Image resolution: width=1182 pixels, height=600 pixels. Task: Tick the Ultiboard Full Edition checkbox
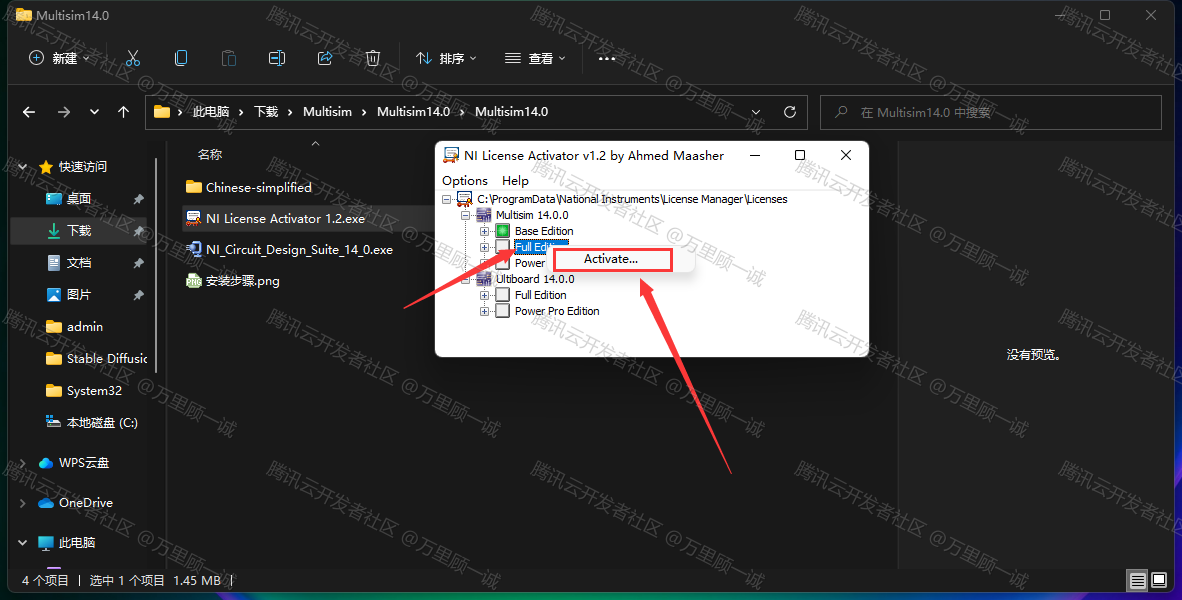coord(503,295)
